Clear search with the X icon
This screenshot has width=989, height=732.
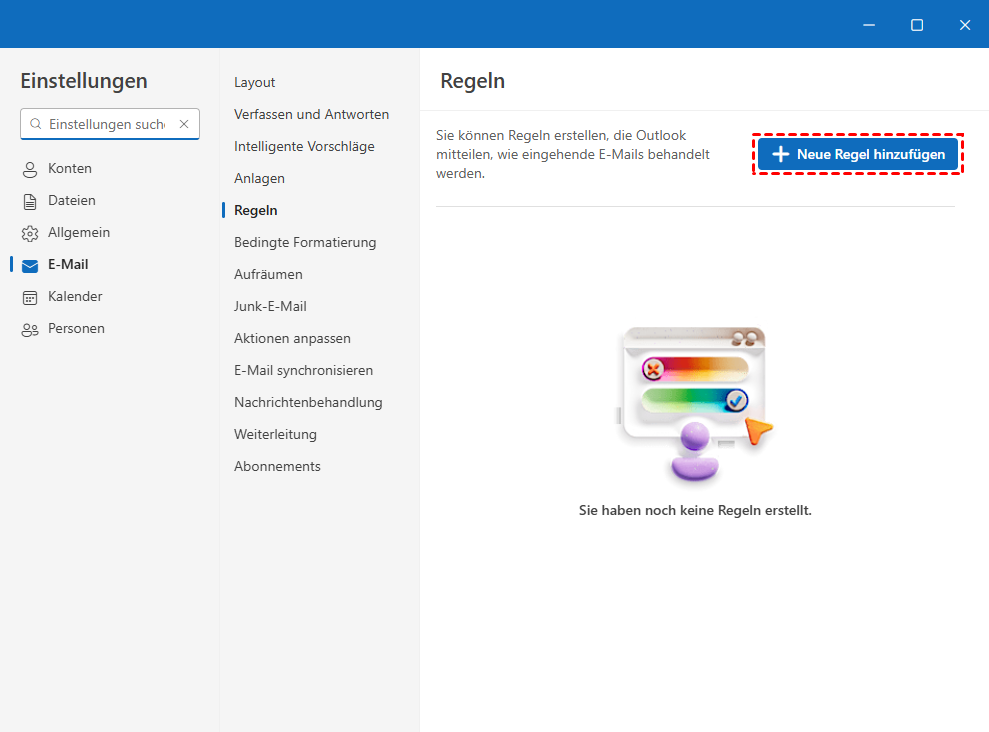coord(184,124)
